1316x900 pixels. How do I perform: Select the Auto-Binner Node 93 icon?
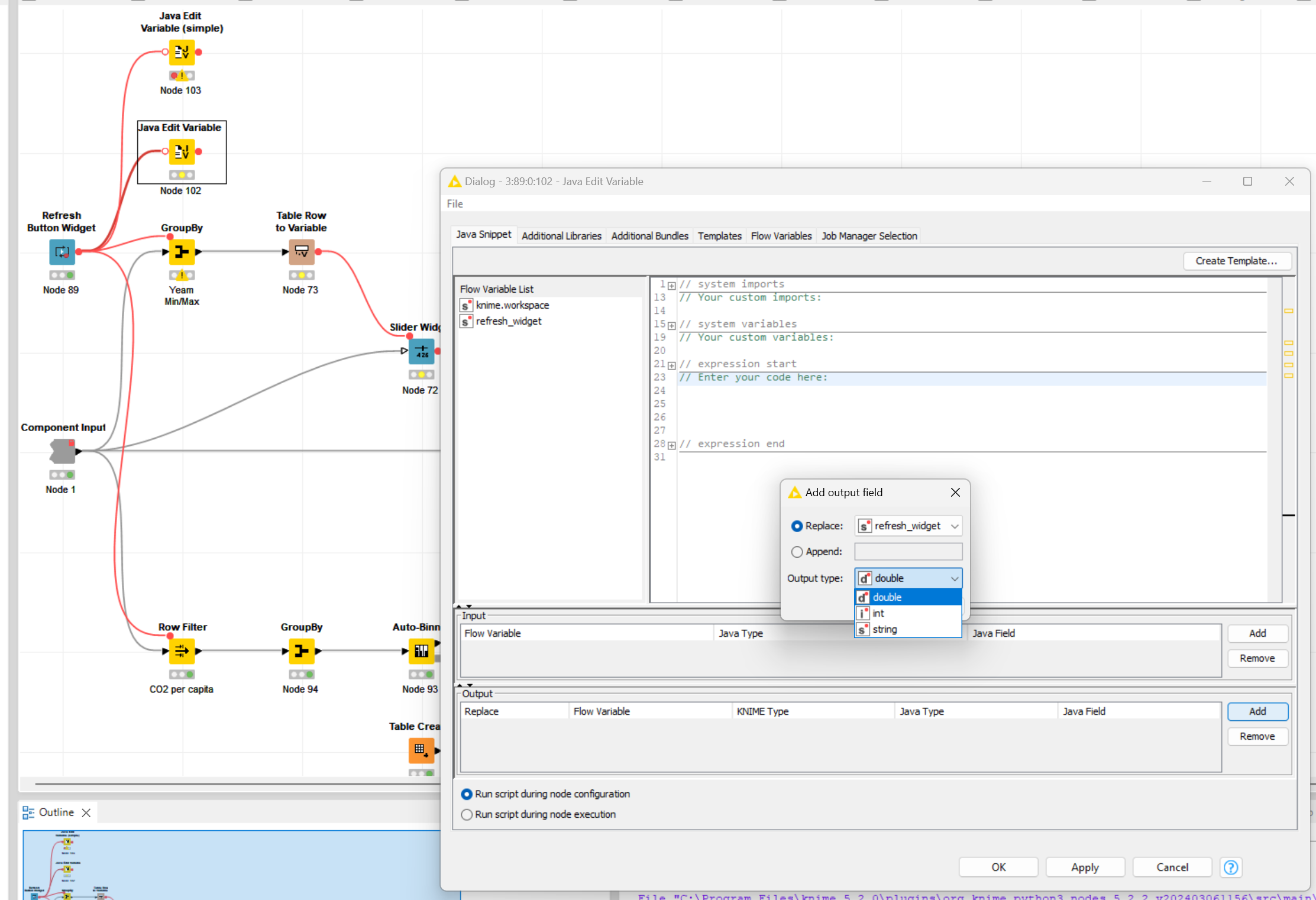point(422,651)
